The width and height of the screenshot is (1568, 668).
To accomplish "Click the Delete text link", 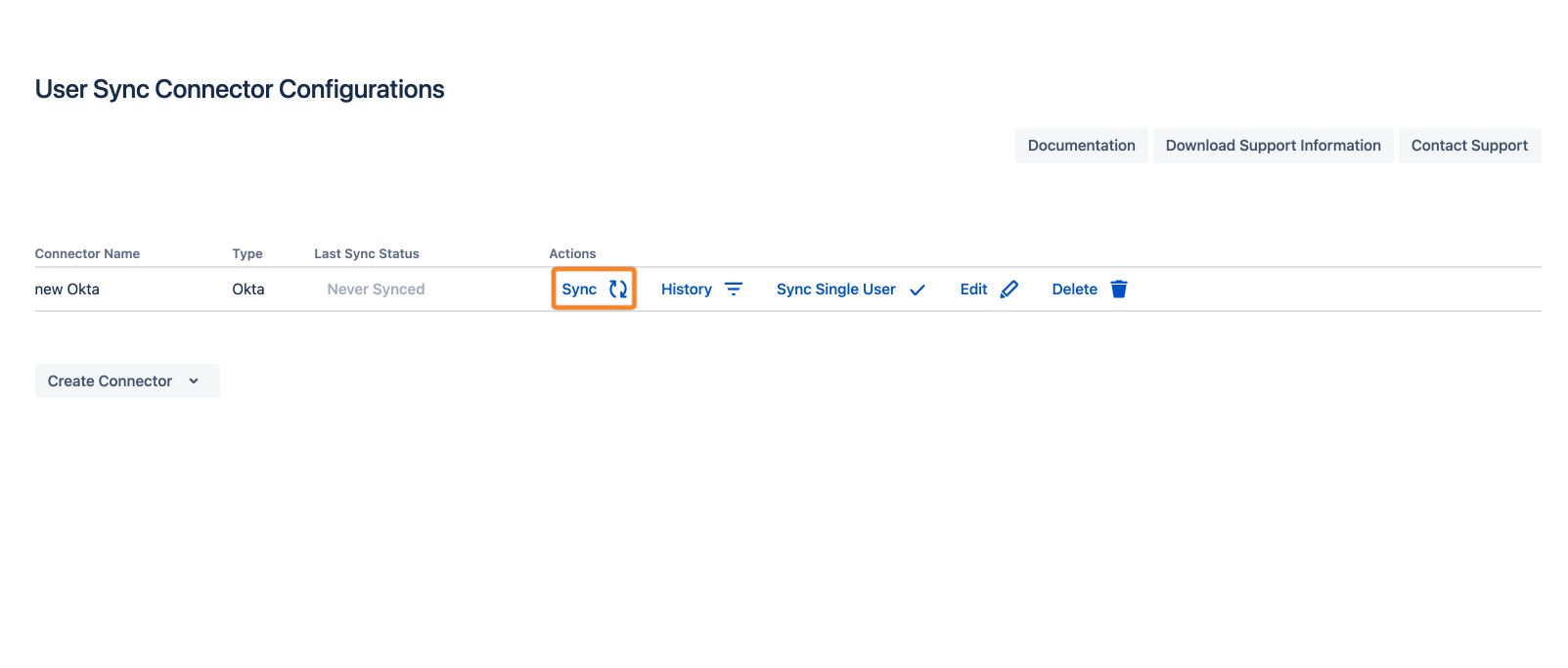I will pyautogui.click(x=1074, y=289).
